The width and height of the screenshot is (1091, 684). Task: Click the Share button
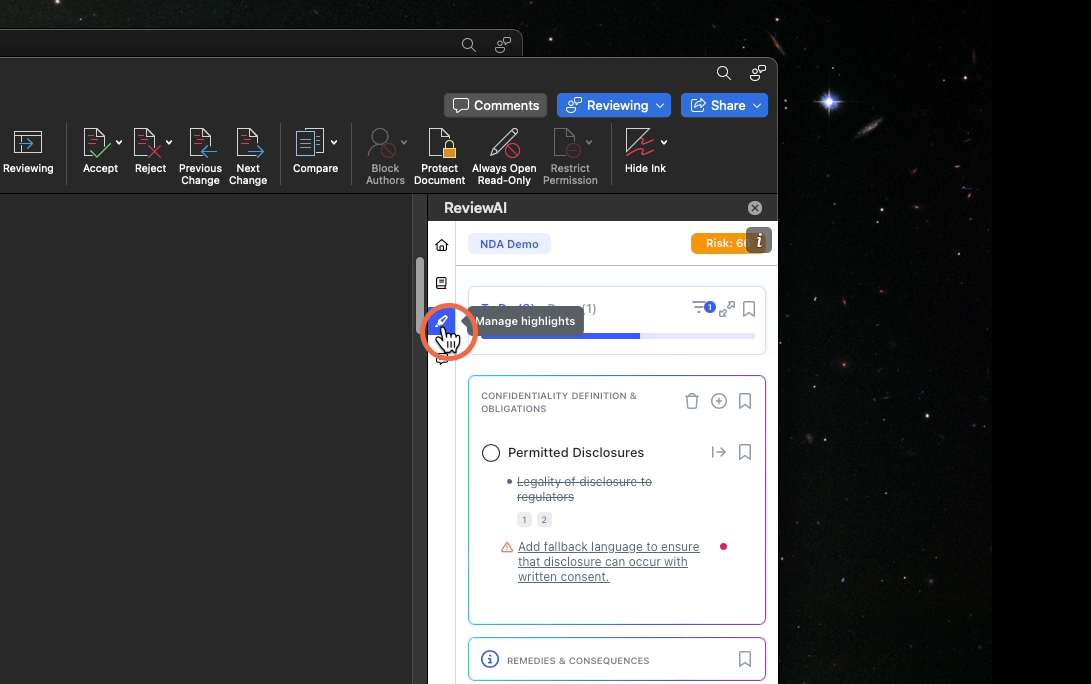pos(724,105)
